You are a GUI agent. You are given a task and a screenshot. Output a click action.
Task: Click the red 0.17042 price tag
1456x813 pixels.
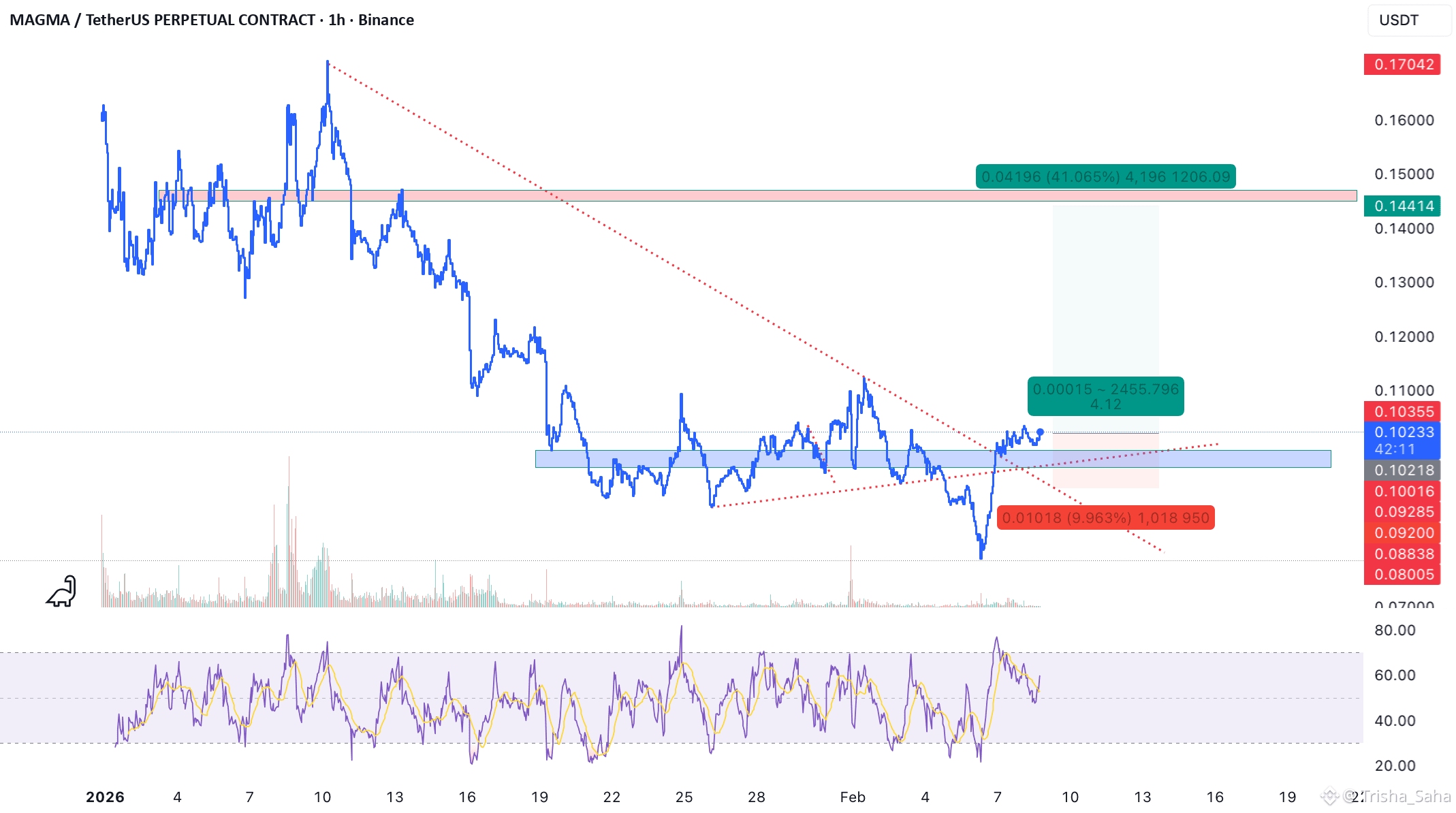point(1402,65)
